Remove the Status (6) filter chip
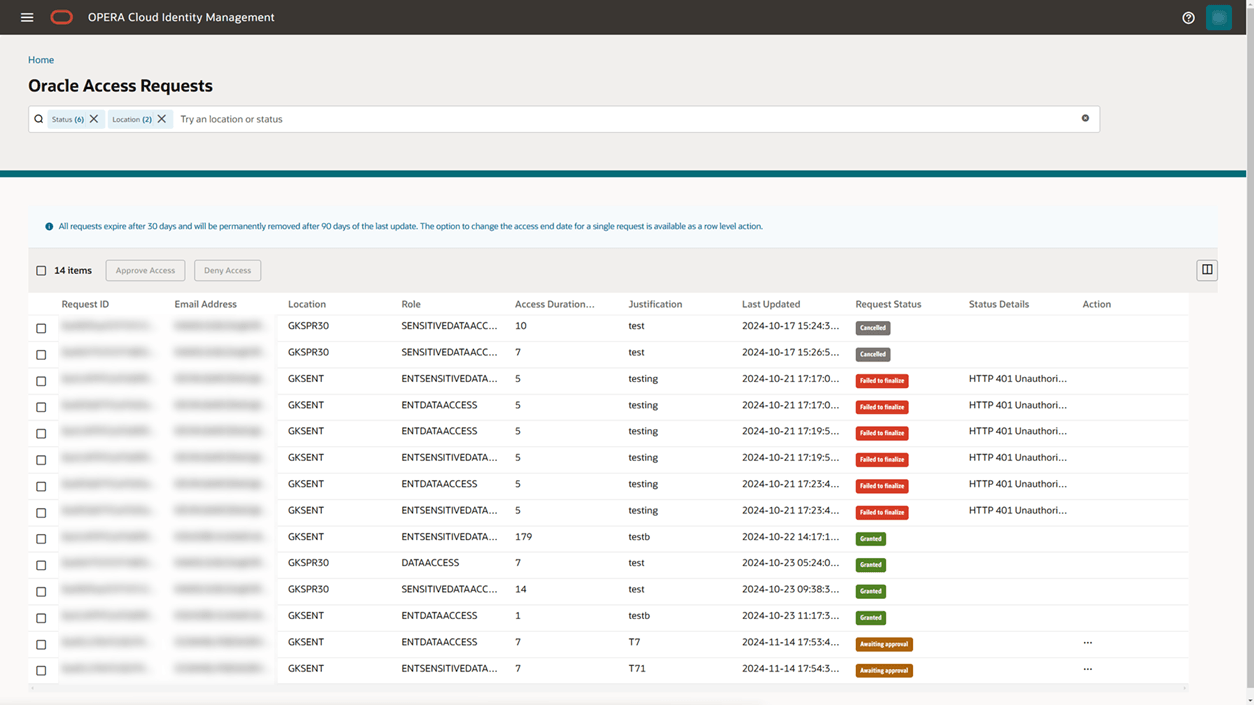The image size is (1254, 705). (94, 119)
